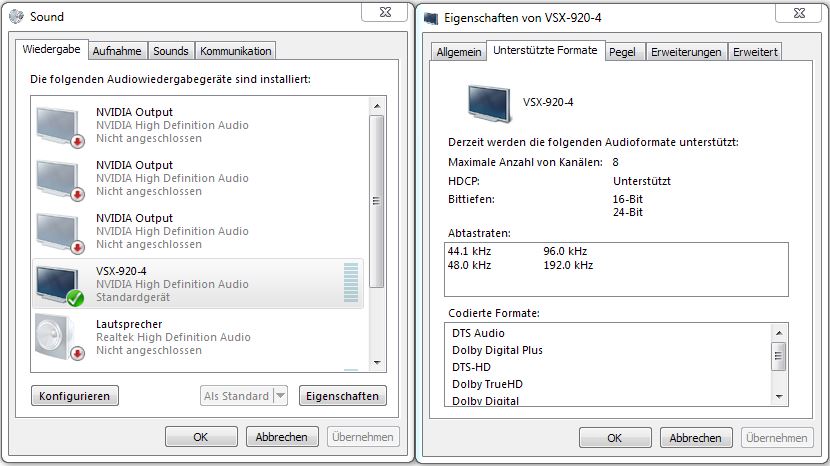Close the Sound window
Viewport: 830px width, 466px height.
click(385, 12)
